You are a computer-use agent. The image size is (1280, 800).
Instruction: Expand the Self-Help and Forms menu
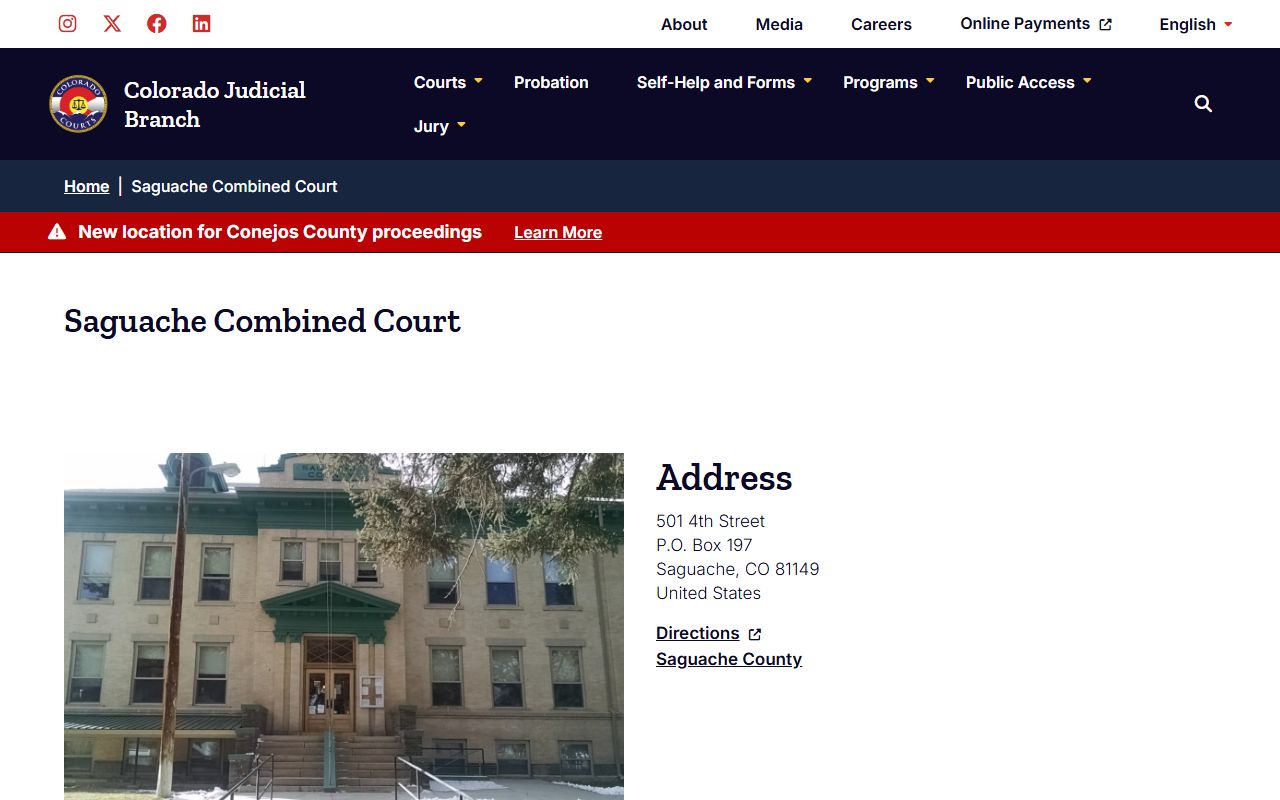[x=724, y=82]
